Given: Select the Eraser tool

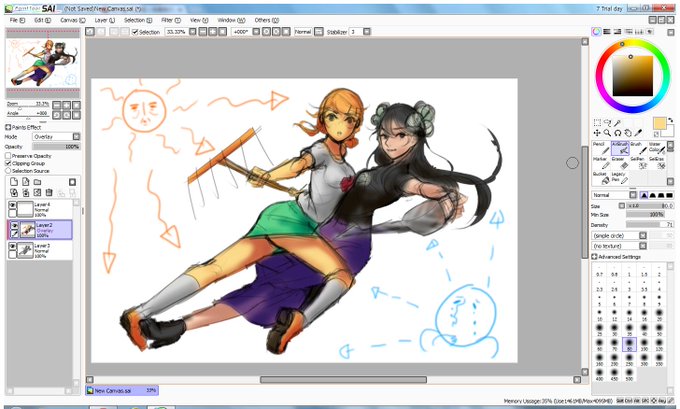Looking at the screenshot, I should (x=620, y=163).
